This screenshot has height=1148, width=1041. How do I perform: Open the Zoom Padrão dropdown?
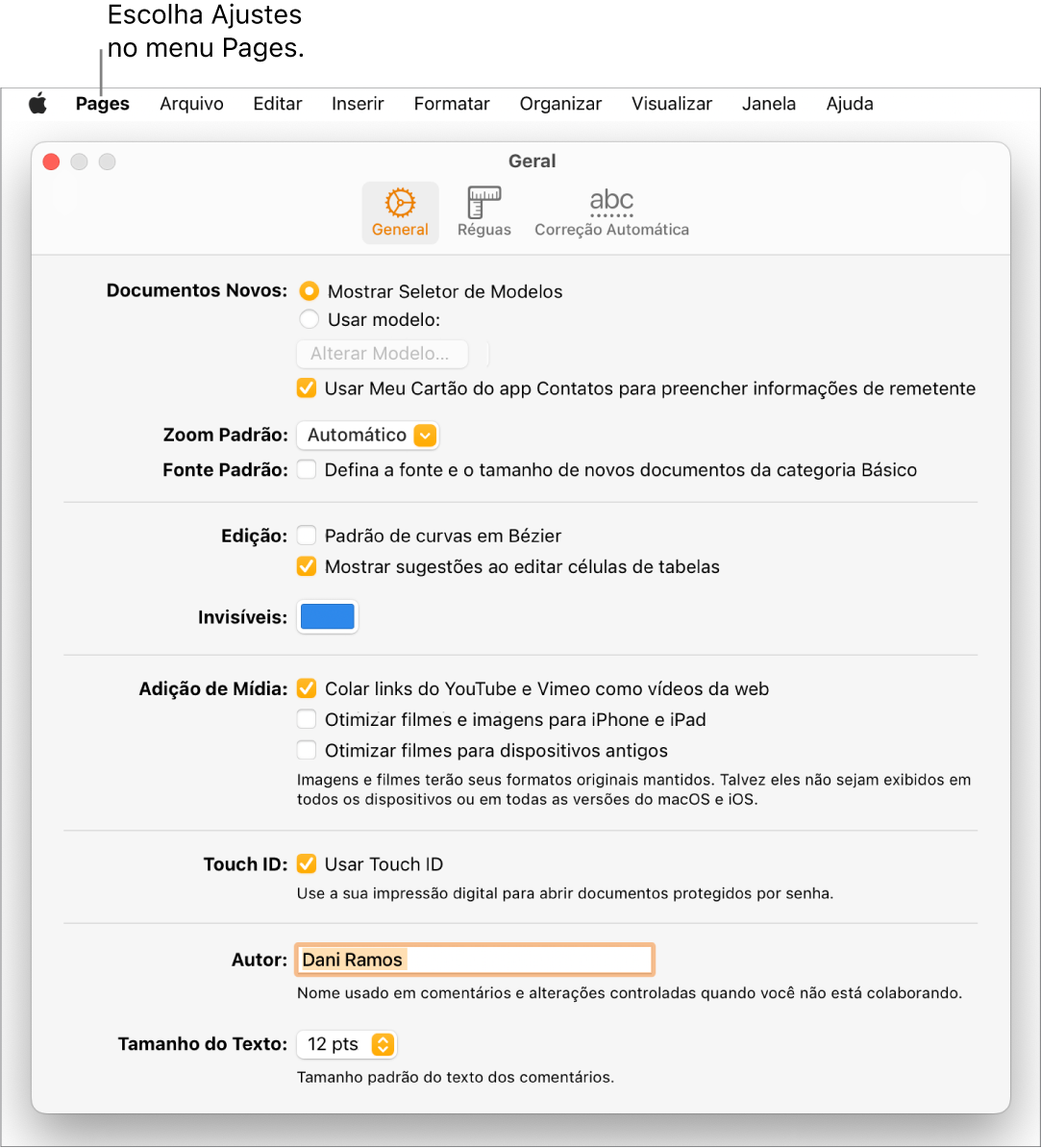pos(367,435)
